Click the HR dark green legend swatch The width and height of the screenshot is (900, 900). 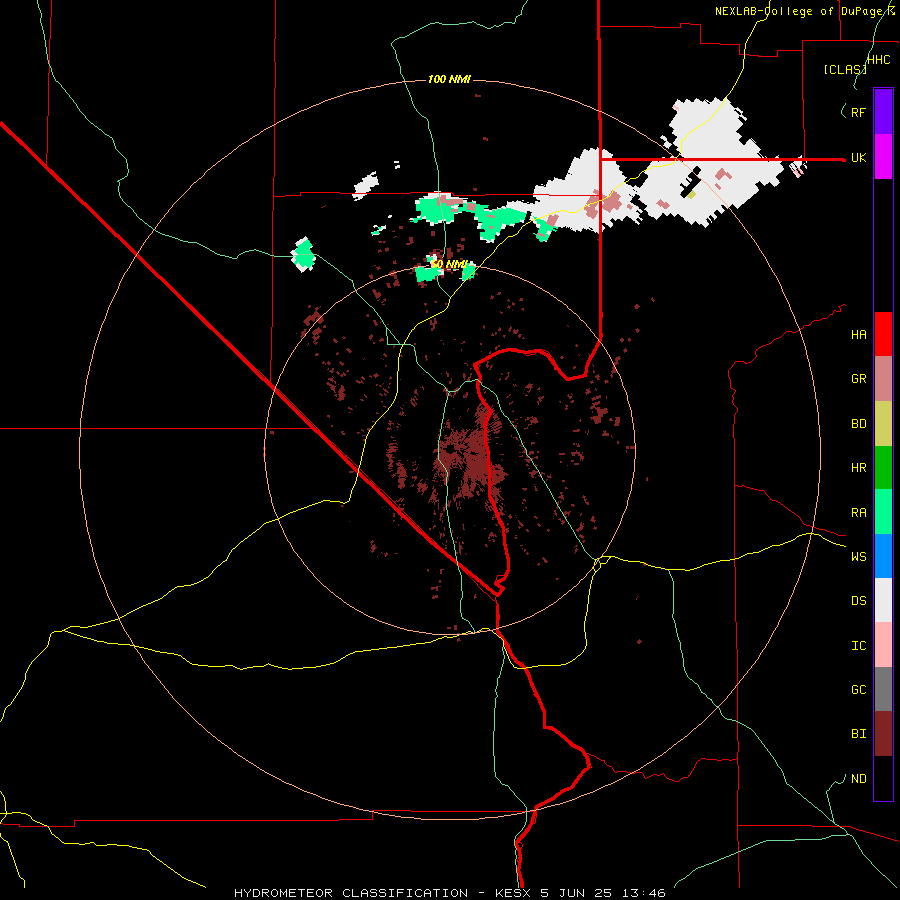pos(883,468)
